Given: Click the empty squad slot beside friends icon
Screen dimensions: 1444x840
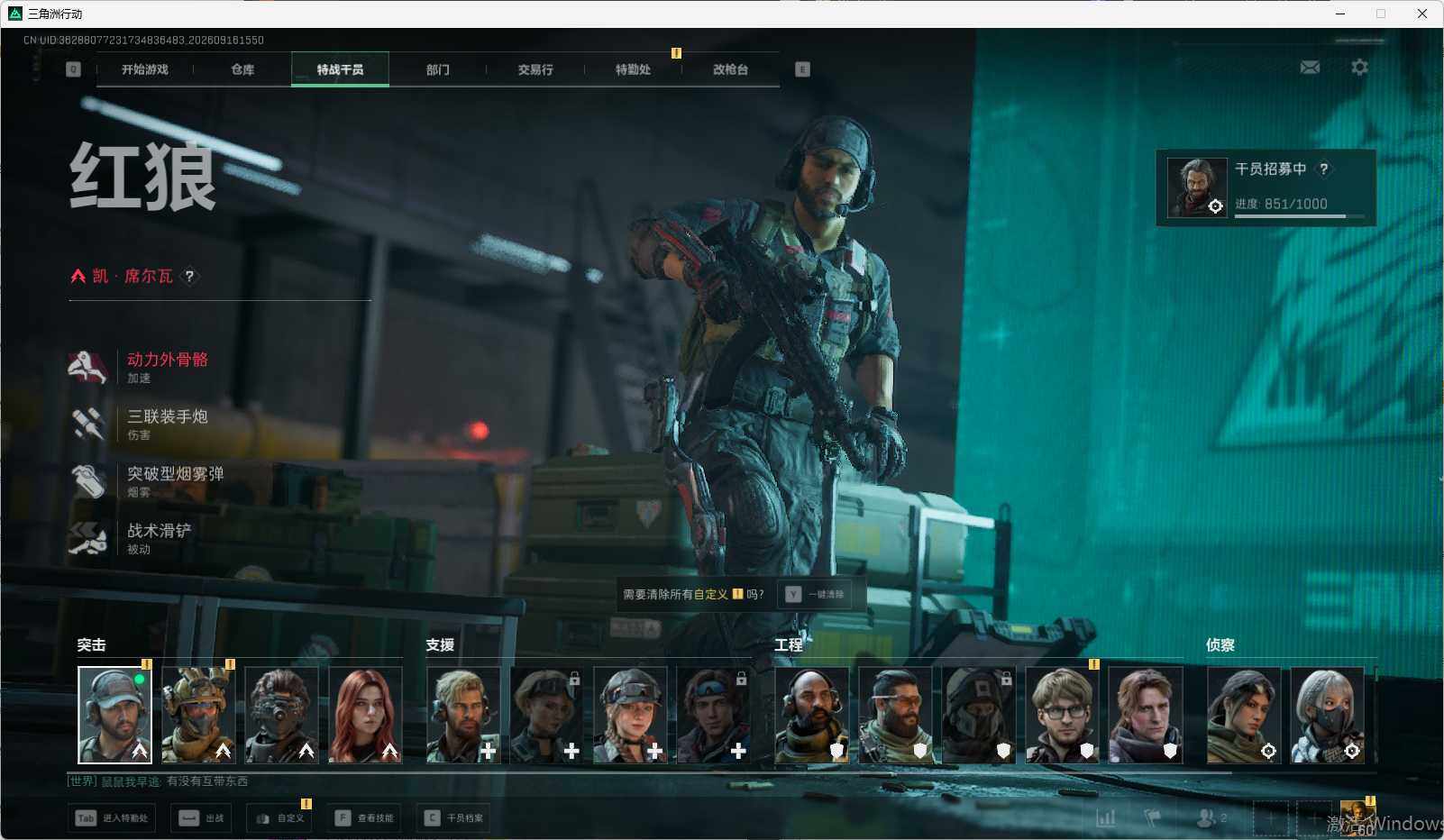Looking at the screenshot, I should [x=1270, y=818].
